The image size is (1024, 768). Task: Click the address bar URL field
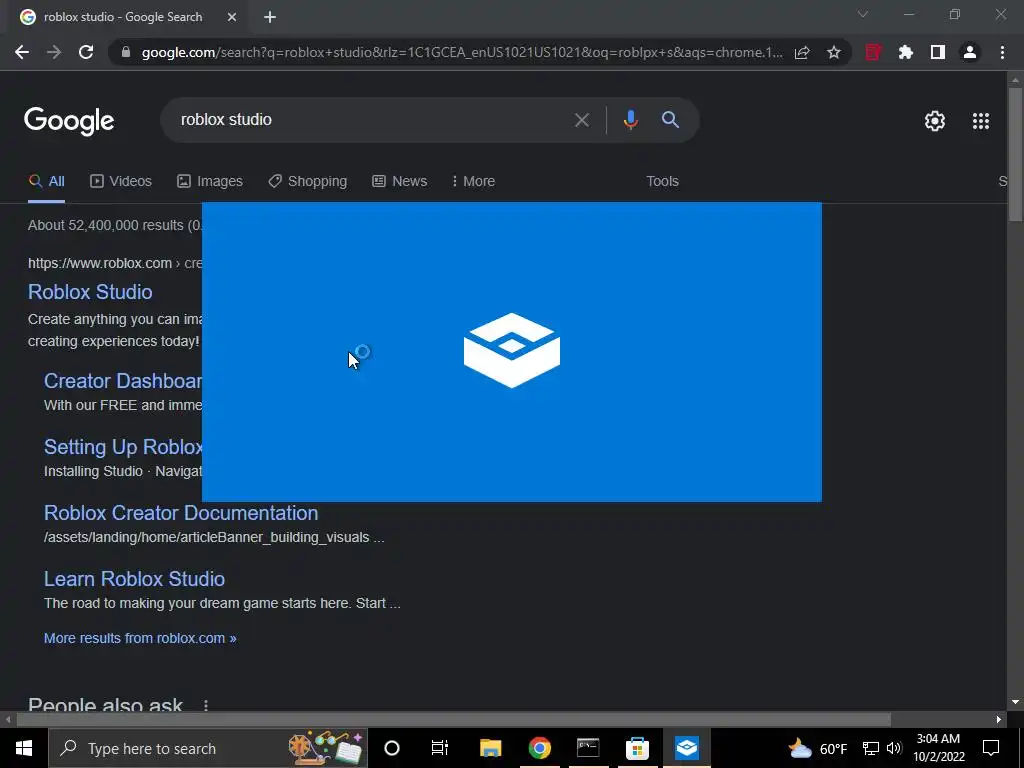(x=462, y=52)
